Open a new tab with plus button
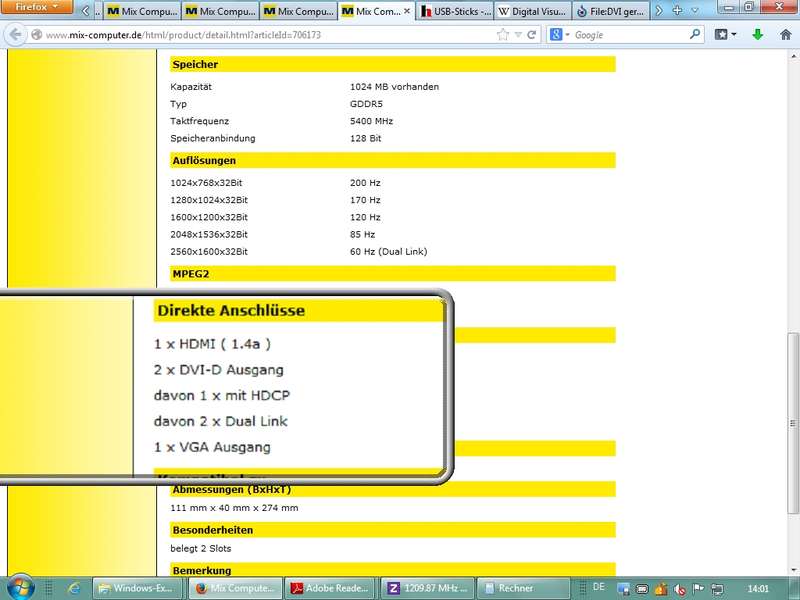800x600 pixels. 678,11
